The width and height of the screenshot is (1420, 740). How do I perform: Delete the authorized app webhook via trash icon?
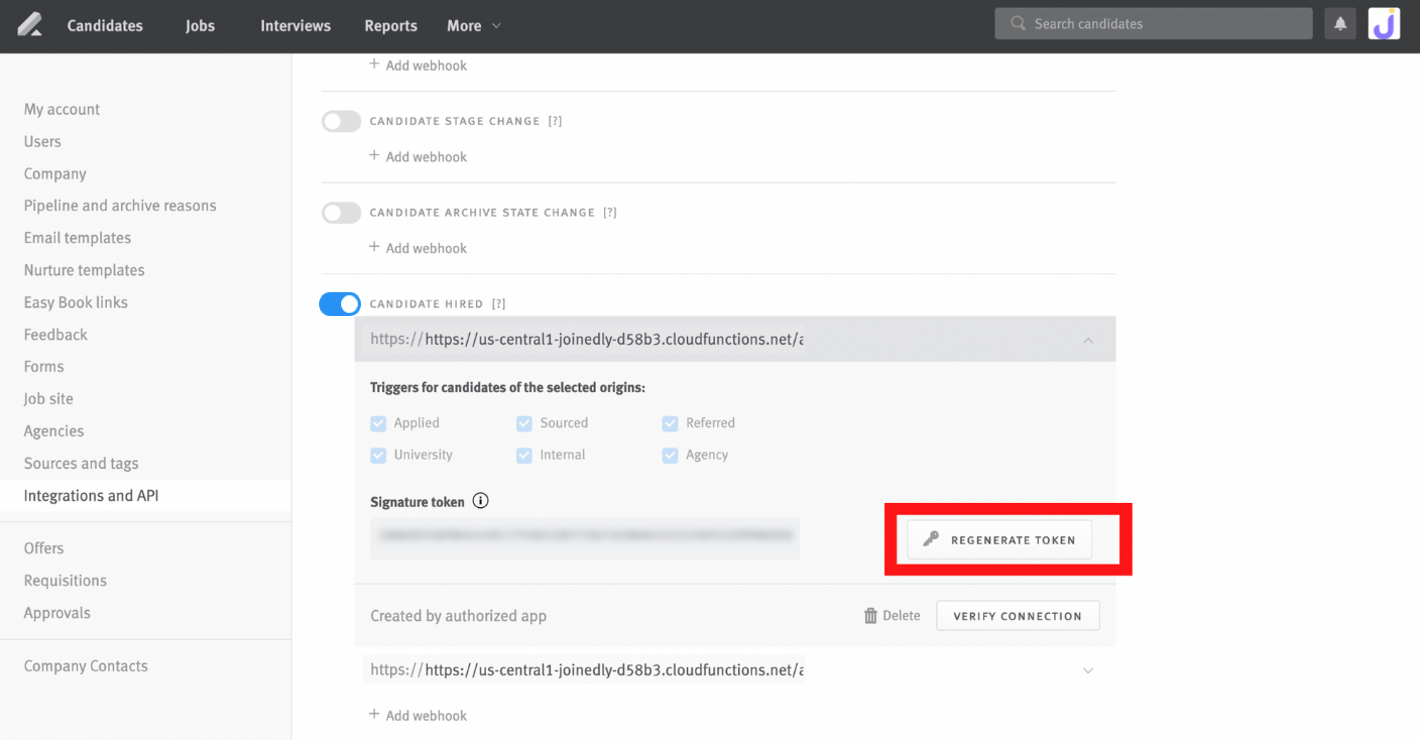coord(870,615)
